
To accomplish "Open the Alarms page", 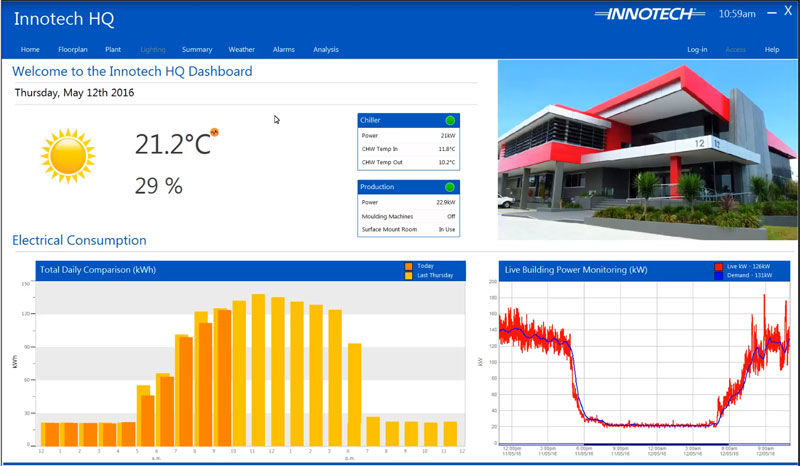I will coord(284,50).
